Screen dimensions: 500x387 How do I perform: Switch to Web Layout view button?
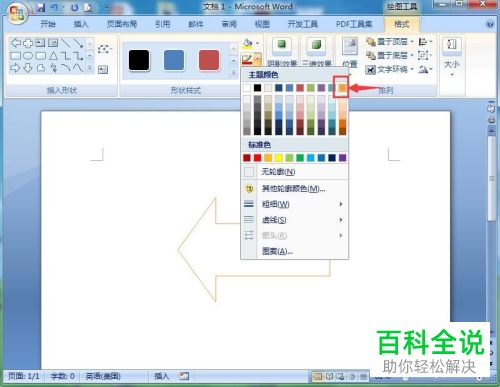340,377
